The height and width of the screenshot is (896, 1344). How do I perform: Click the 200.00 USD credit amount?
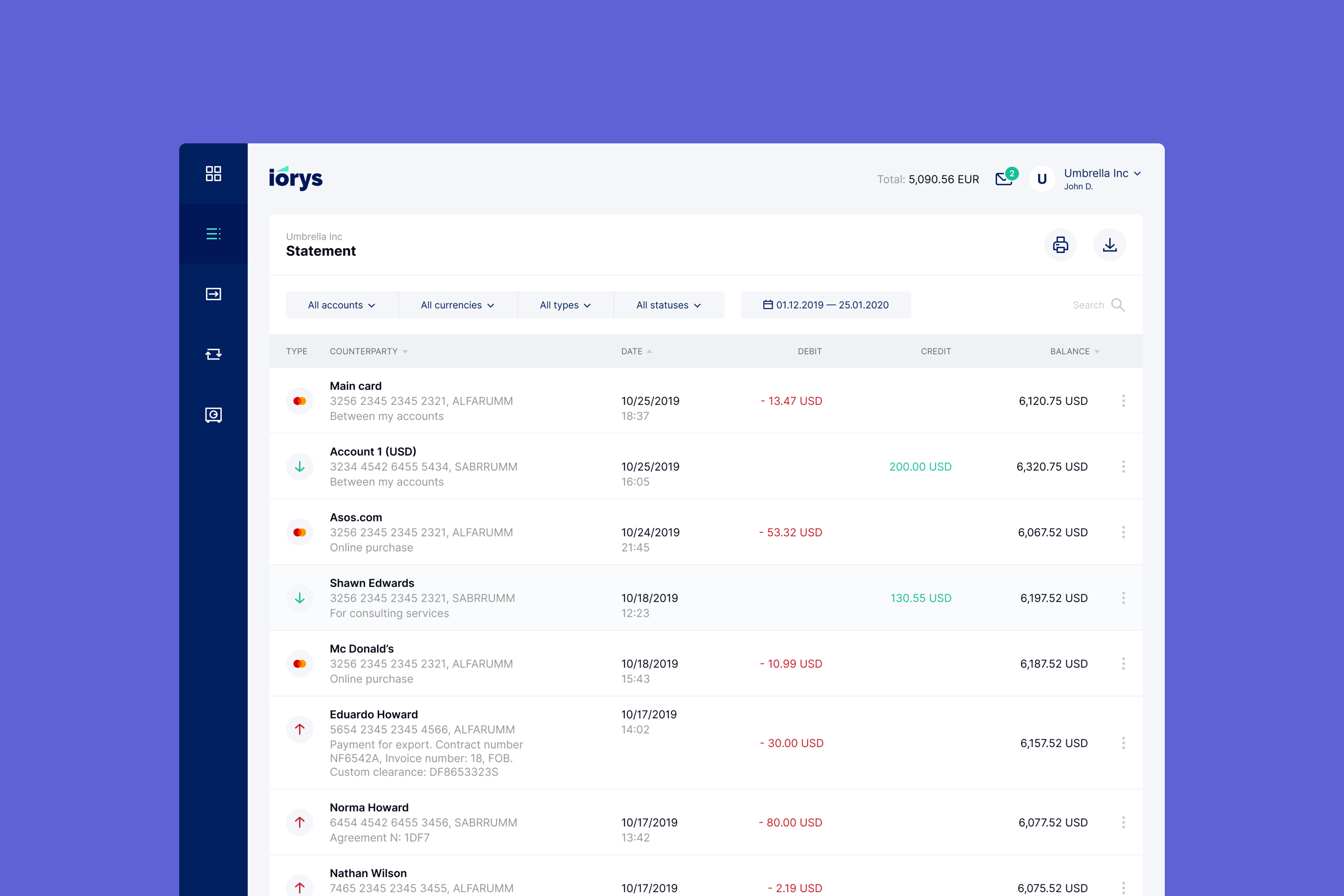(x=920, y=466)
